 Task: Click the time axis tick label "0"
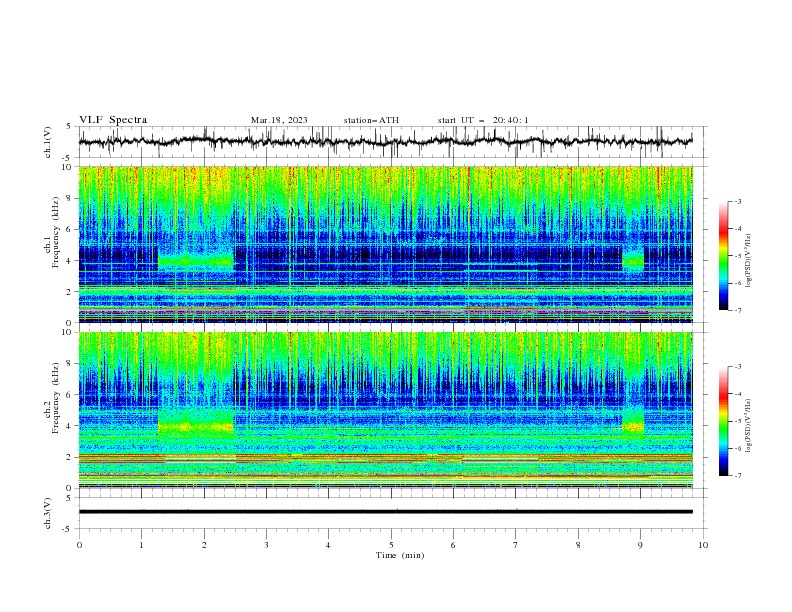79,545
